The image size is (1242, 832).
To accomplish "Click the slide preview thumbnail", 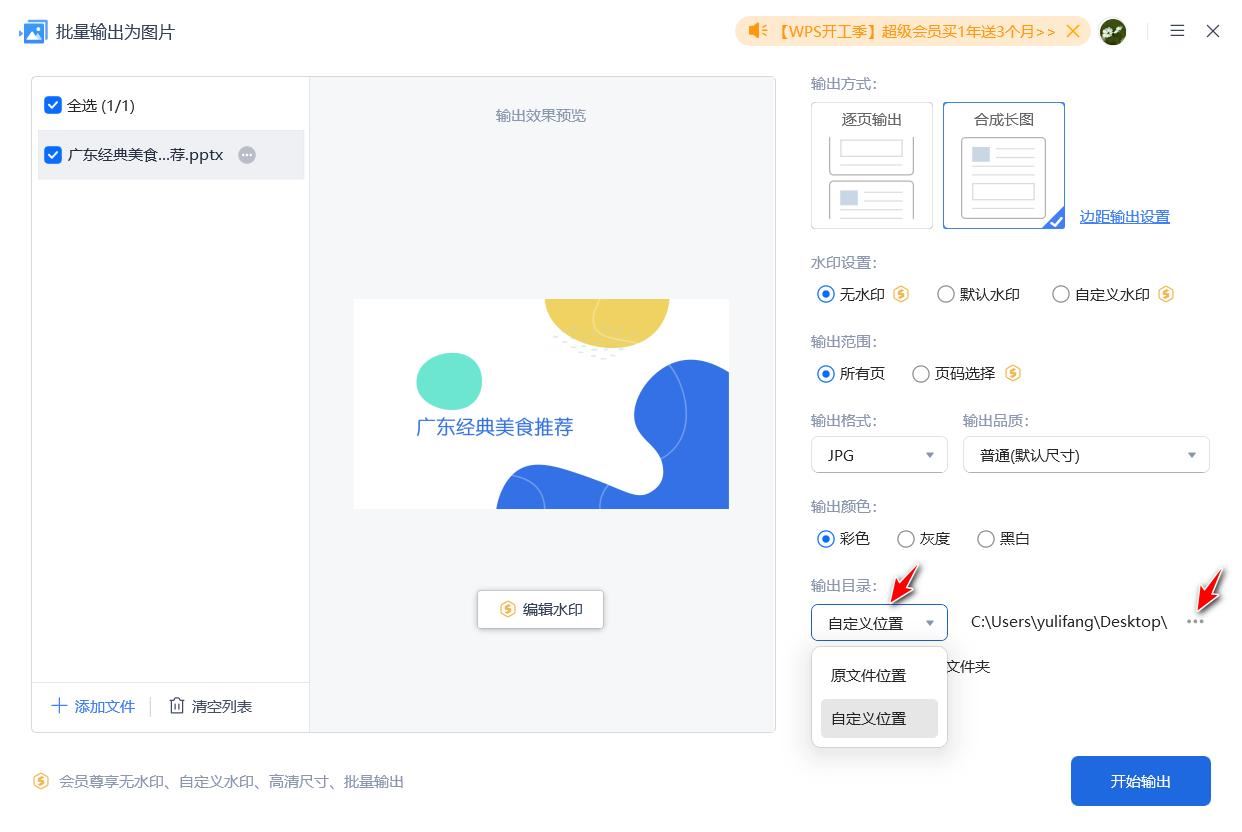I will coord(541,403).
